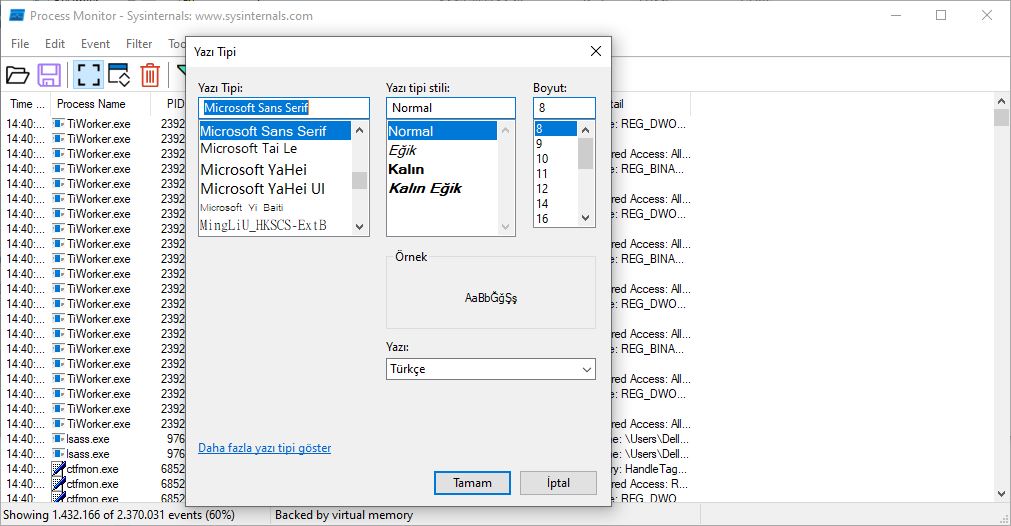The height and width of the screenshot is (526, 1011).
Task: Click font list scroll down arrow
Action: coord(360,226)
